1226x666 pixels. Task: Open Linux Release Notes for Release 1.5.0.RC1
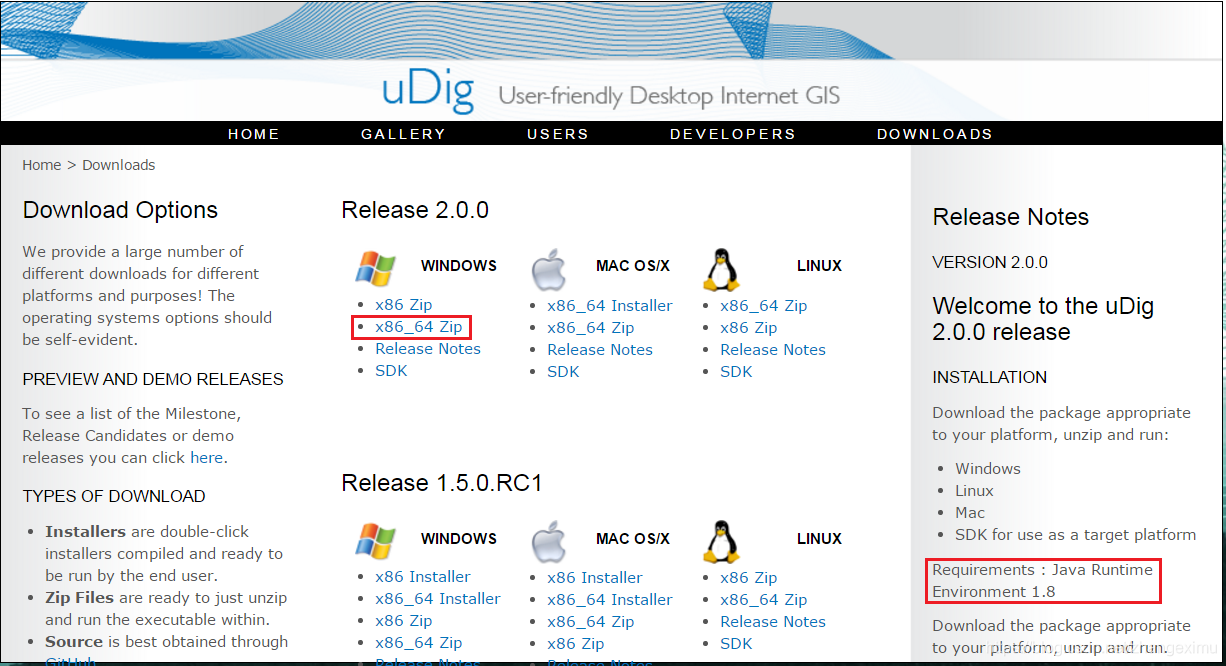pyautogui.click(x=773, y=622)
